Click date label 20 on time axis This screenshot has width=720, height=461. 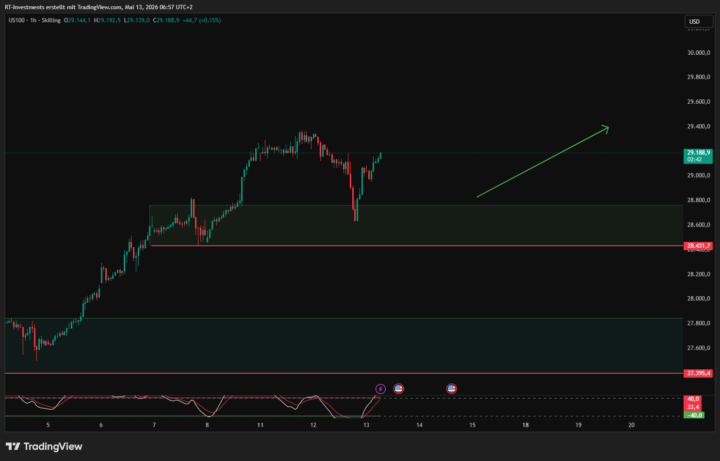[x=631, y=425]
